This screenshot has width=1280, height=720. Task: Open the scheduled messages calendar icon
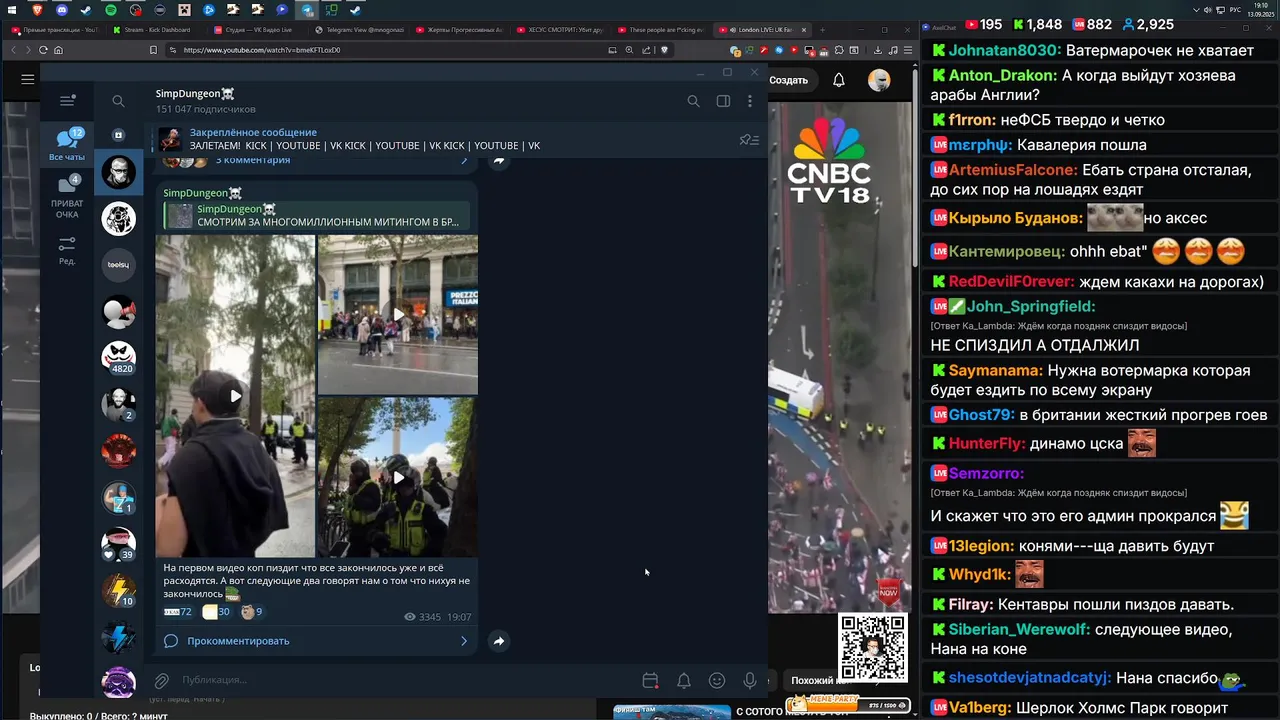pyautogui.click(x=650, y=681)
